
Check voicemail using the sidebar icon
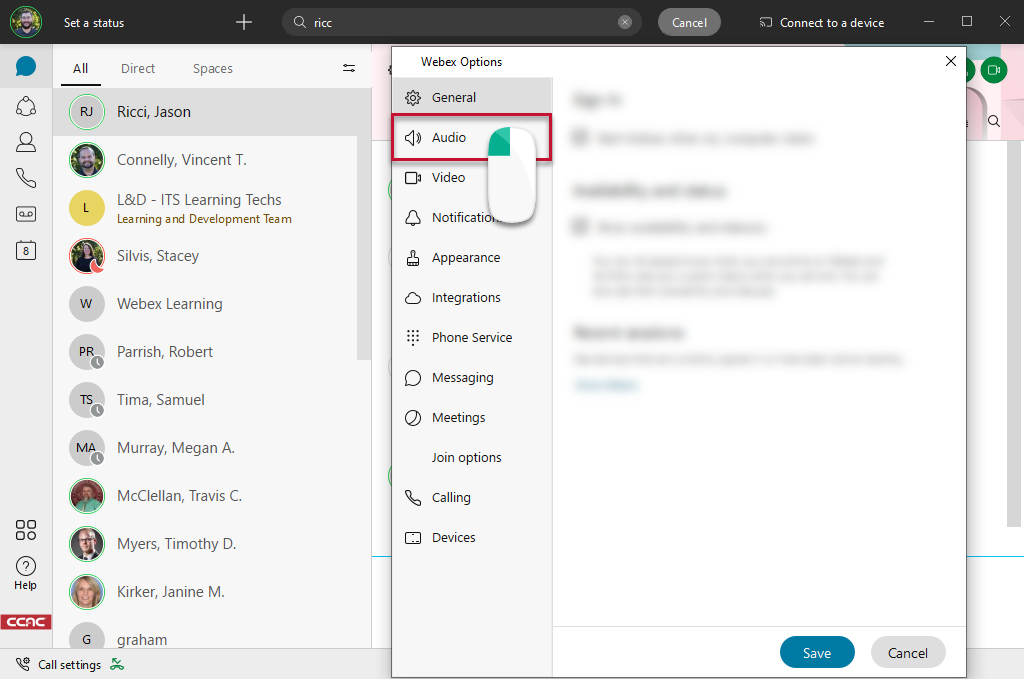pyautogui.click(x=26, y=213)
